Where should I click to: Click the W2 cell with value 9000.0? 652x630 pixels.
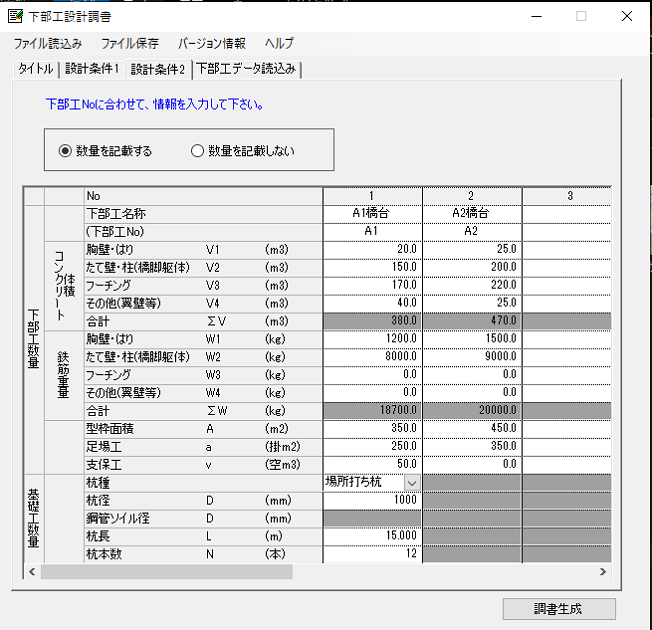[472, 357]
